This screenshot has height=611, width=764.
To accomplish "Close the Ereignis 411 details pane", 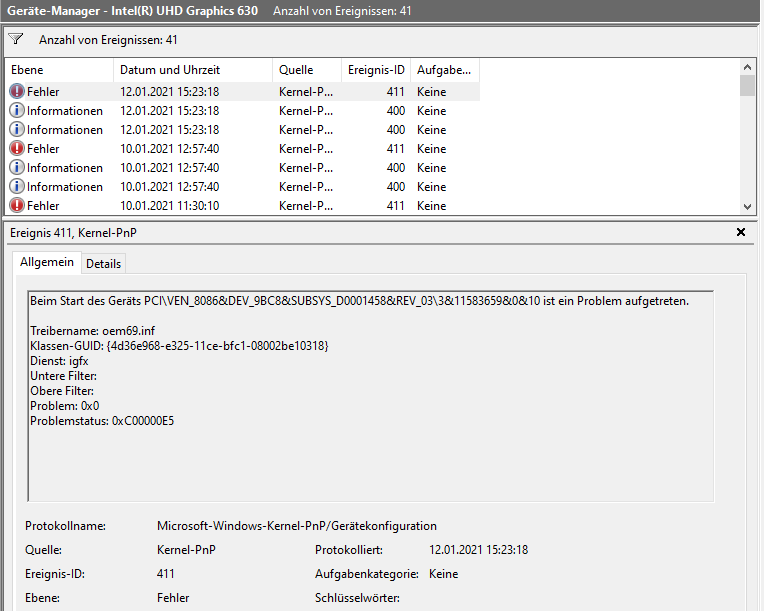I will point(741,232).
